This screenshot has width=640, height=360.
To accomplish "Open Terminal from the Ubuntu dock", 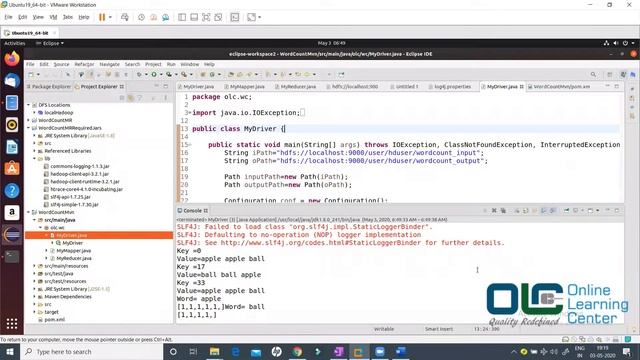I will pos(12,257).
